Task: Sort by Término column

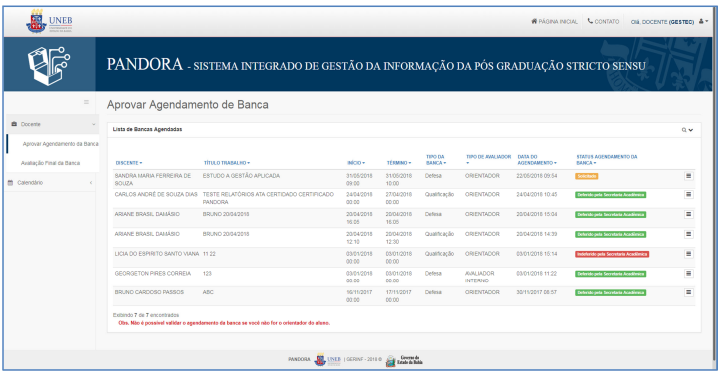Action: click(x=399, y=163)
